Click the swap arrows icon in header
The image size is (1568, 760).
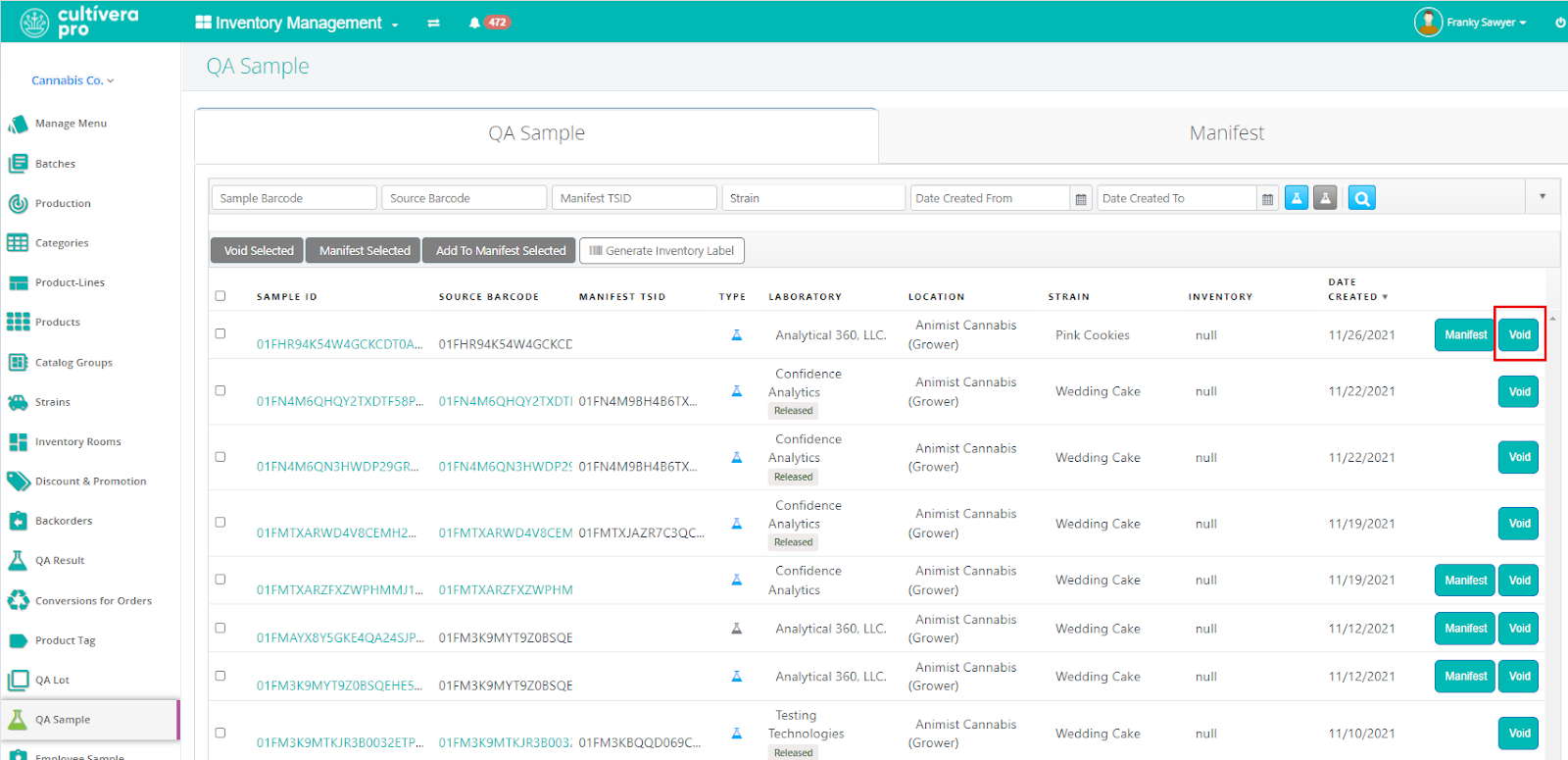tap(433, 23)
